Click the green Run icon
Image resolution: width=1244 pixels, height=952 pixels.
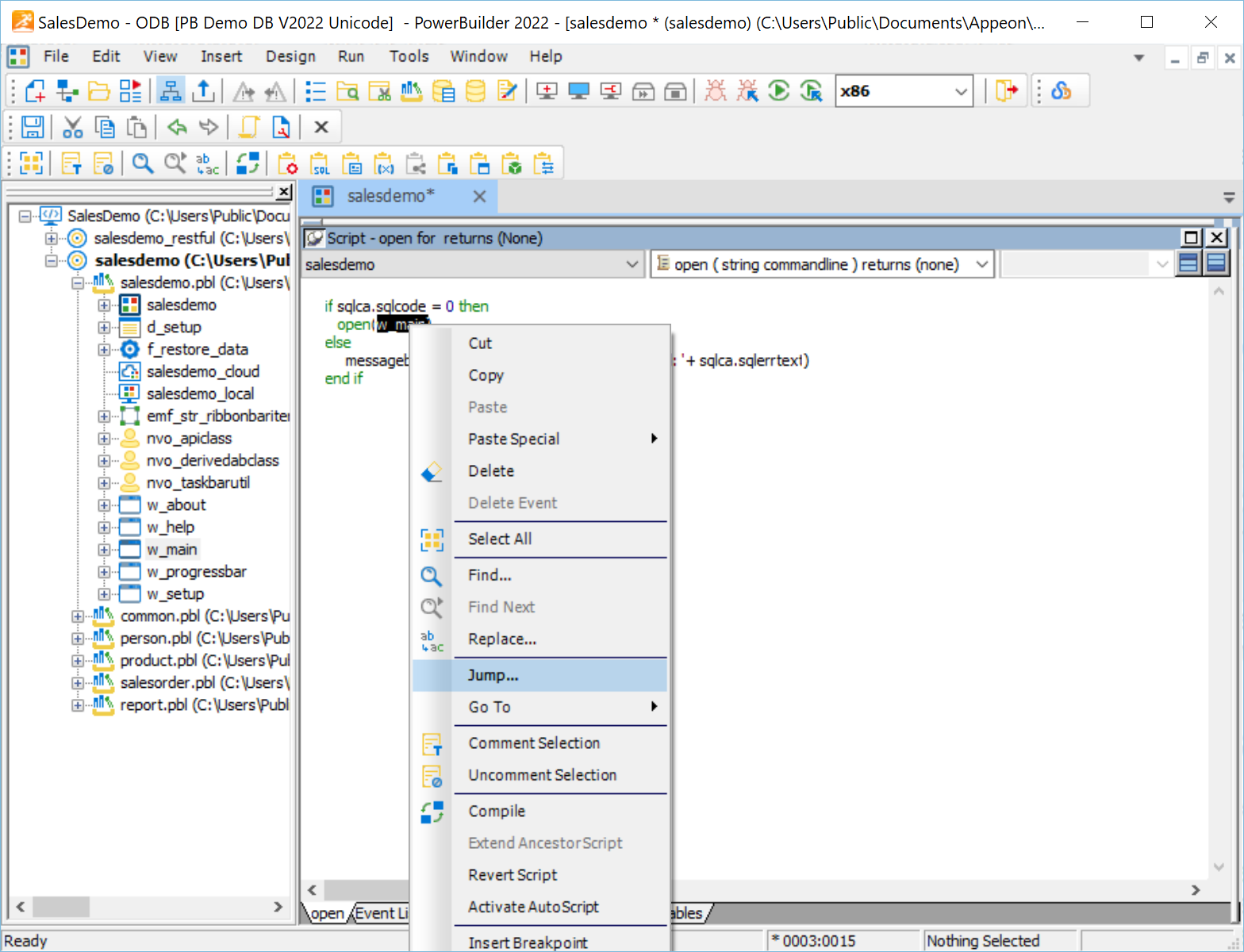[779, 91]
